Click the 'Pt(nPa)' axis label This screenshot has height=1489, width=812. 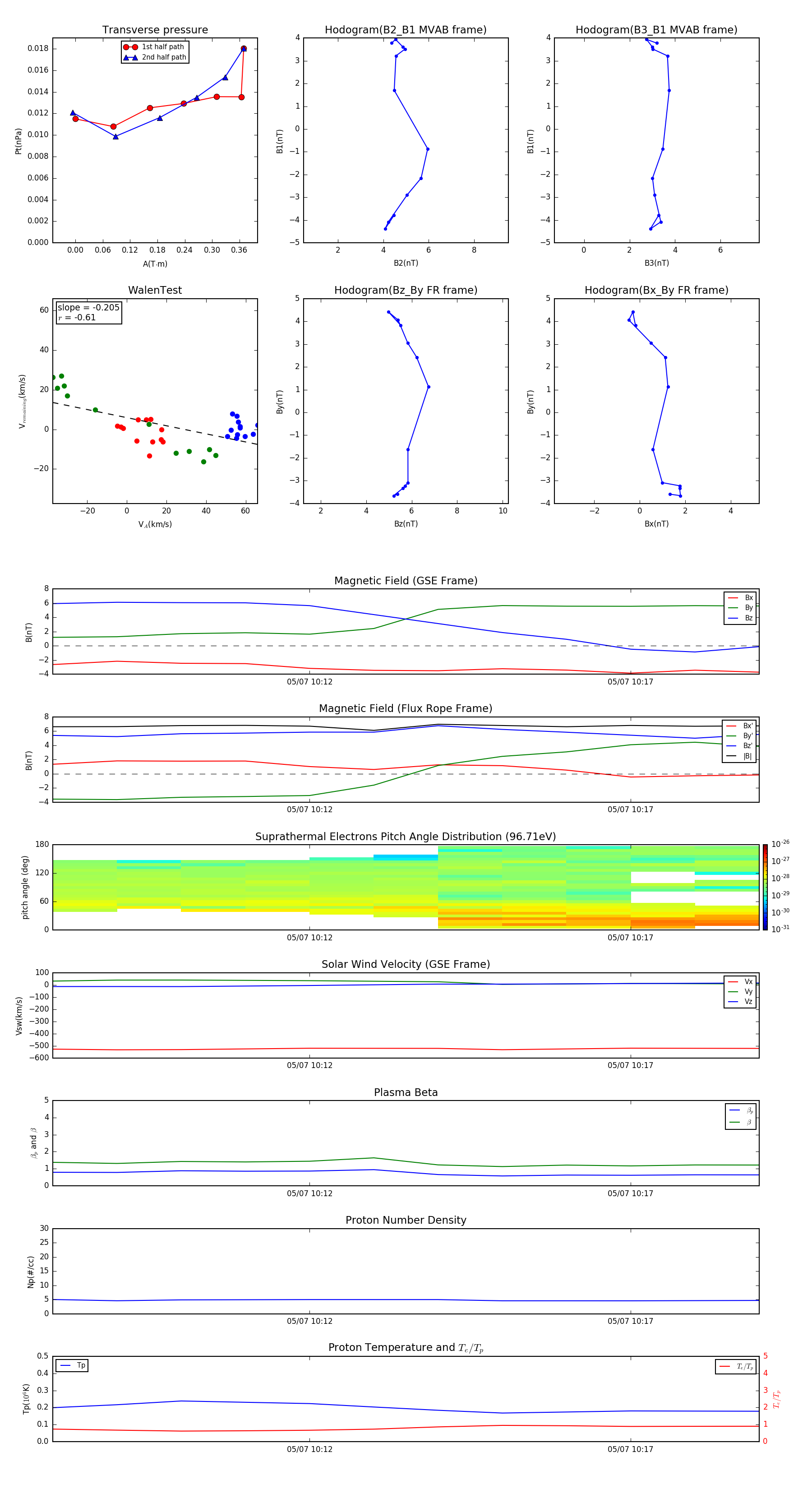click(x=18, y=141)
